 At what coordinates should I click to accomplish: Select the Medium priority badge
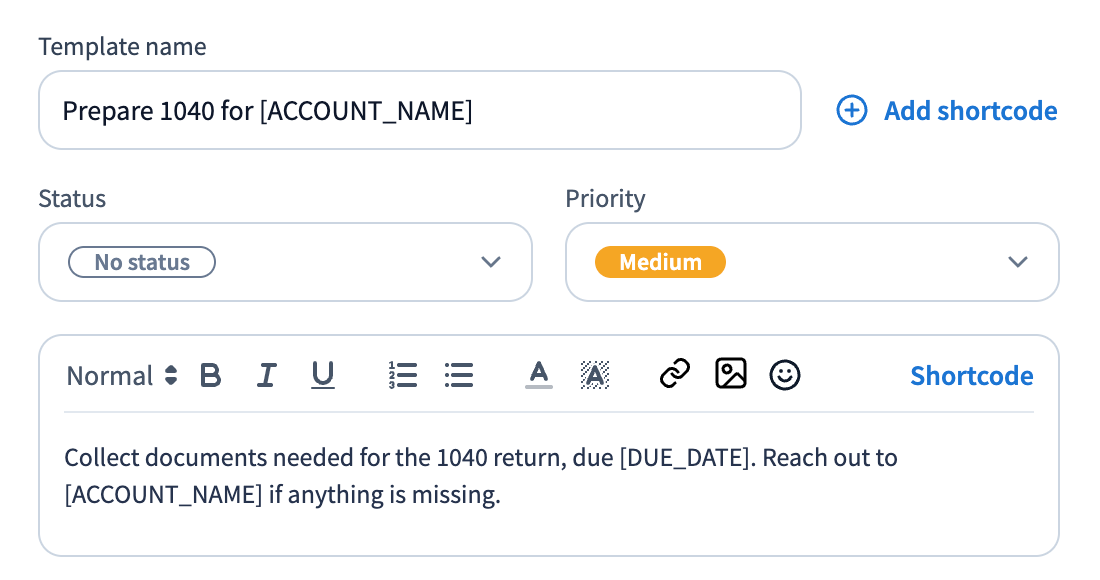click(x=660, y=262)
